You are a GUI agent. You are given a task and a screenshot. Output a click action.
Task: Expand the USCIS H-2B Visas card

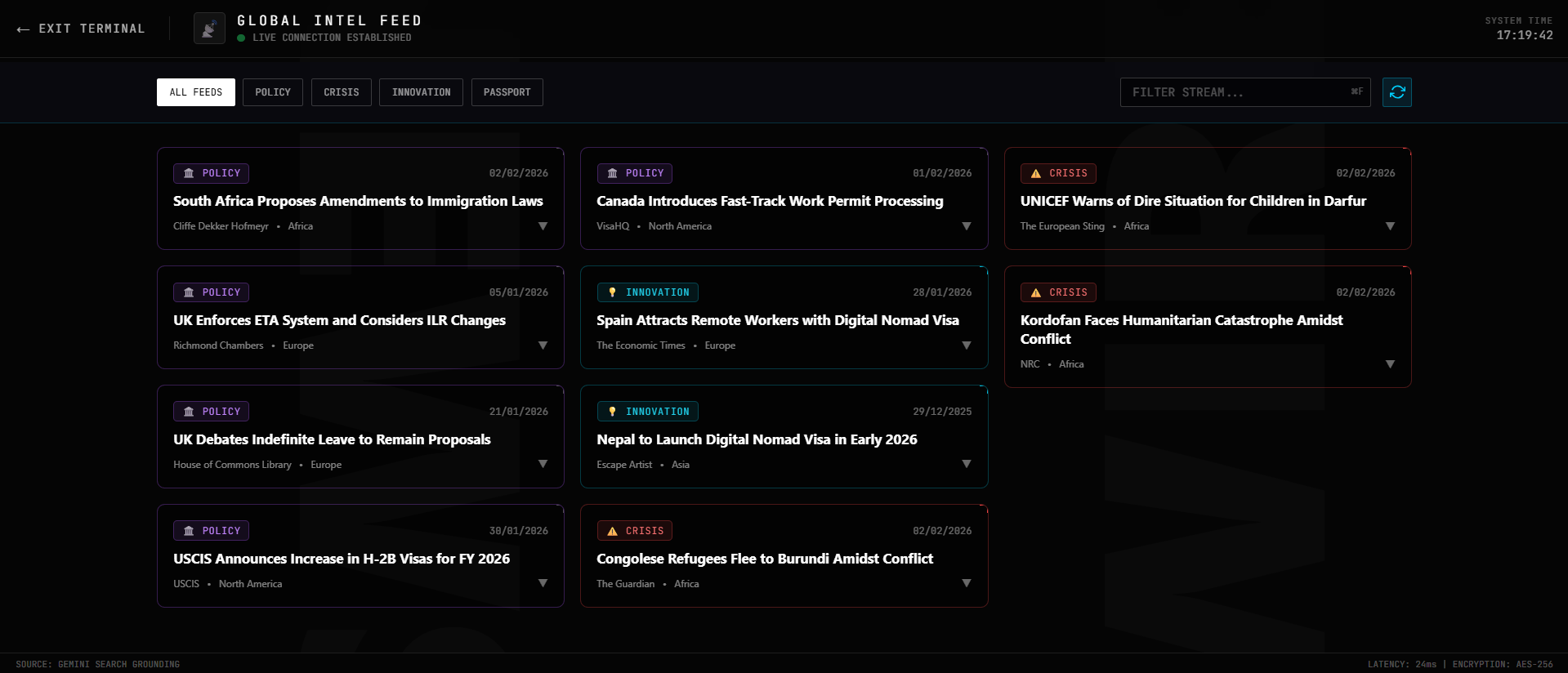tap(543, 583)
